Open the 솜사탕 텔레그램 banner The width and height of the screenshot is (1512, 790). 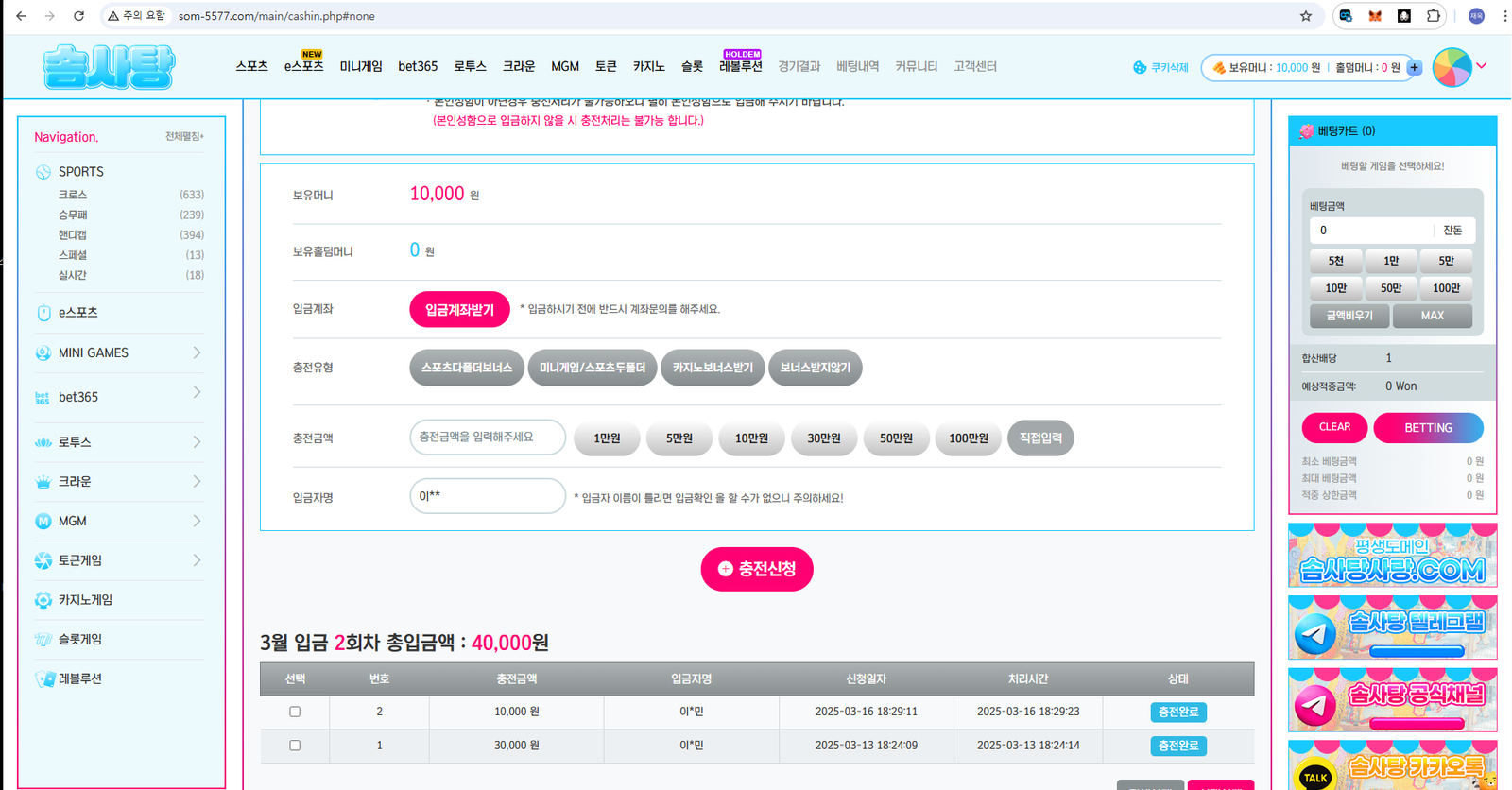(x=1392, y=627)
